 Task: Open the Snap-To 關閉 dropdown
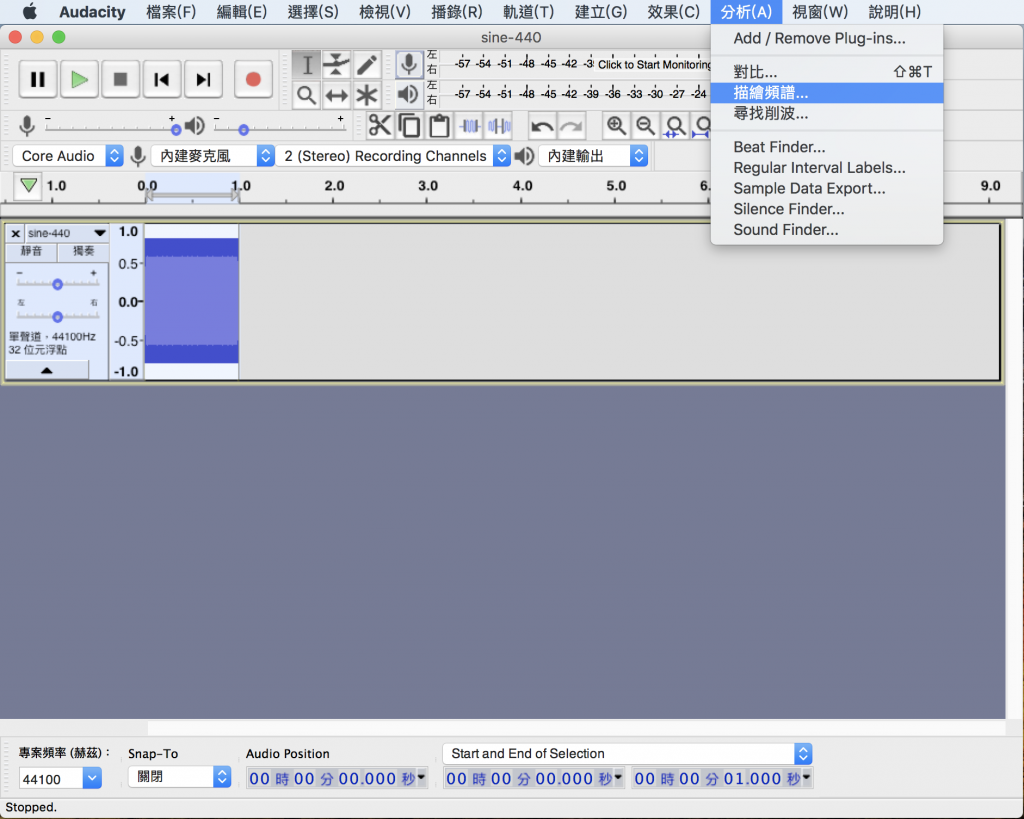point(180,777)
